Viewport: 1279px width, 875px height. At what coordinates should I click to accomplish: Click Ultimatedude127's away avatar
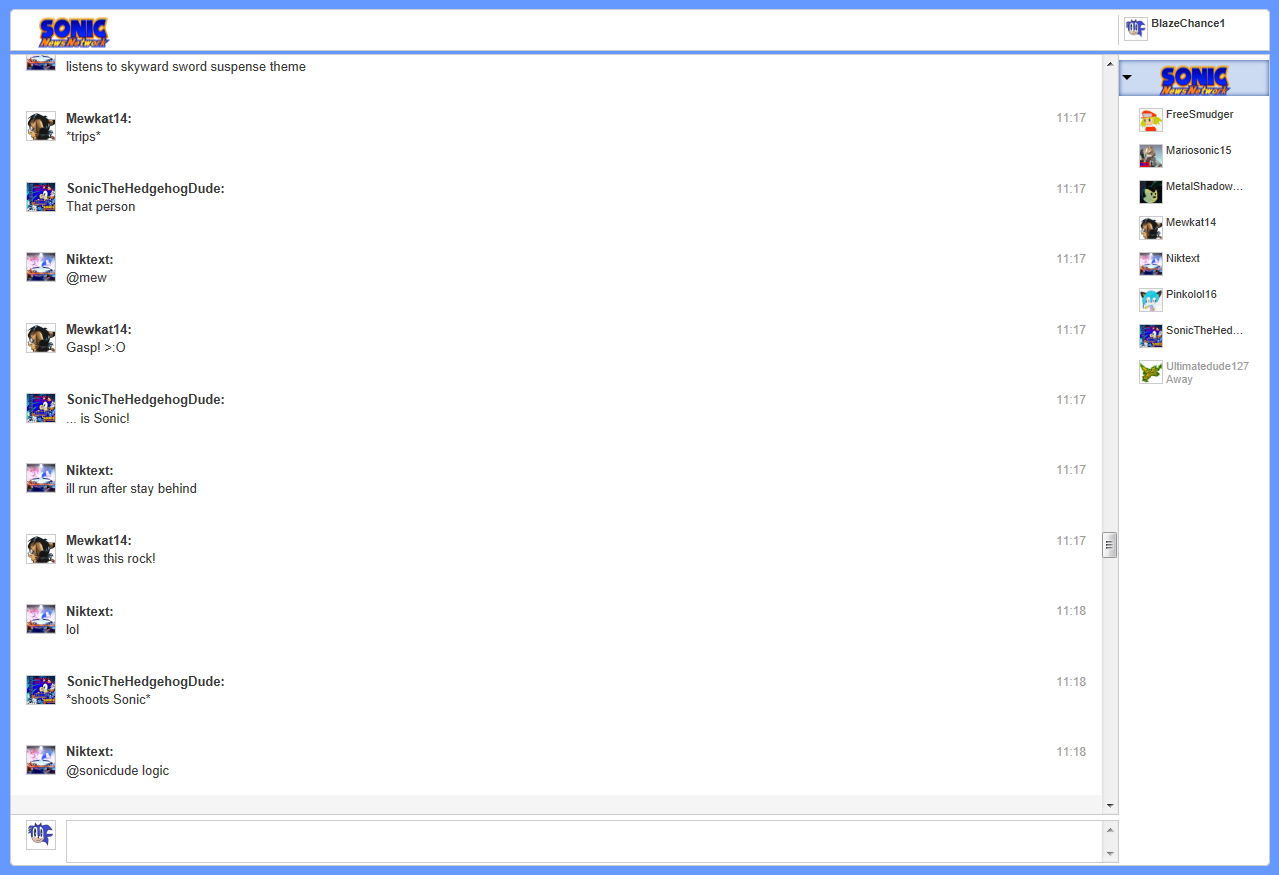point(1150,372)
